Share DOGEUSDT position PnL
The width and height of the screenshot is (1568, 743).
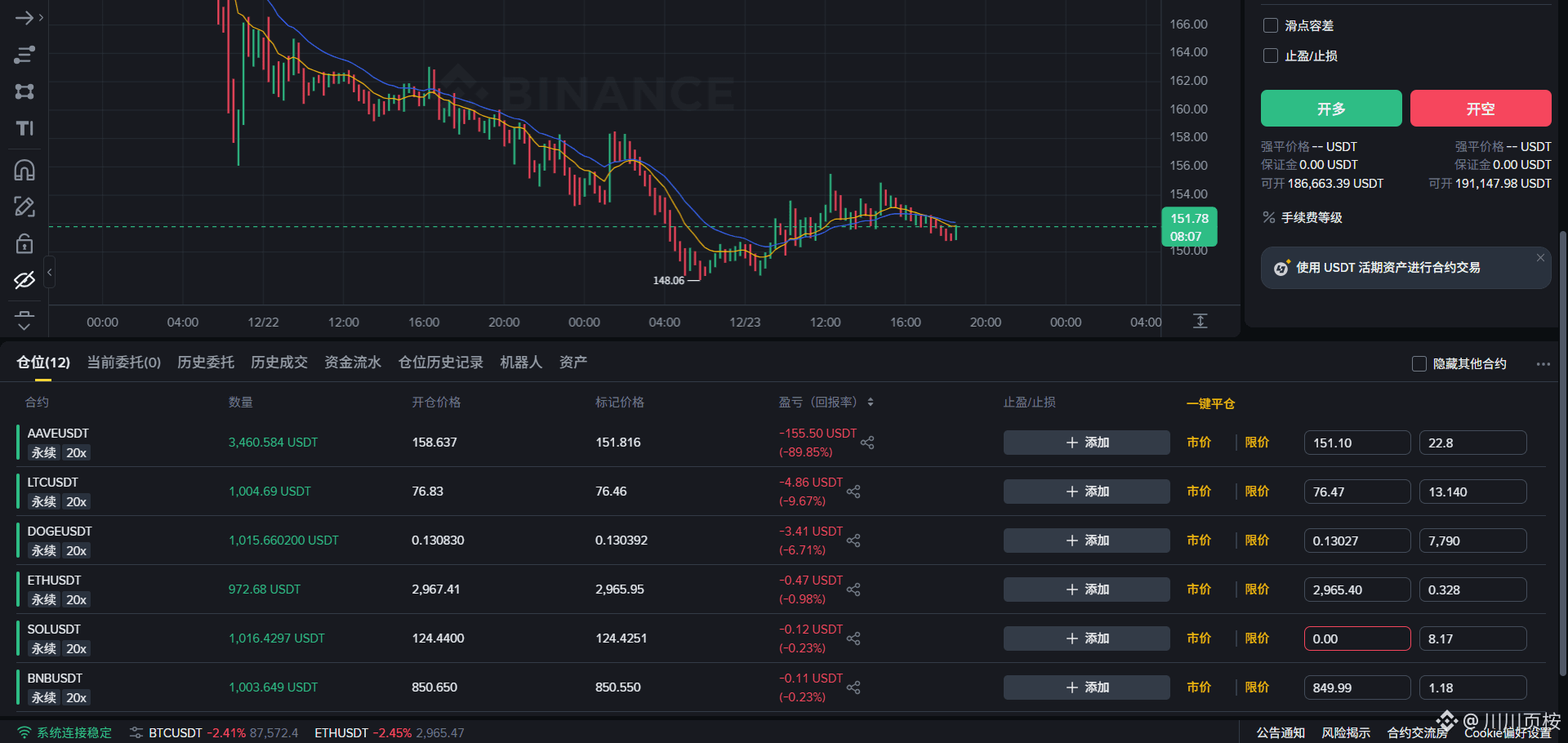tap(853, 541)
